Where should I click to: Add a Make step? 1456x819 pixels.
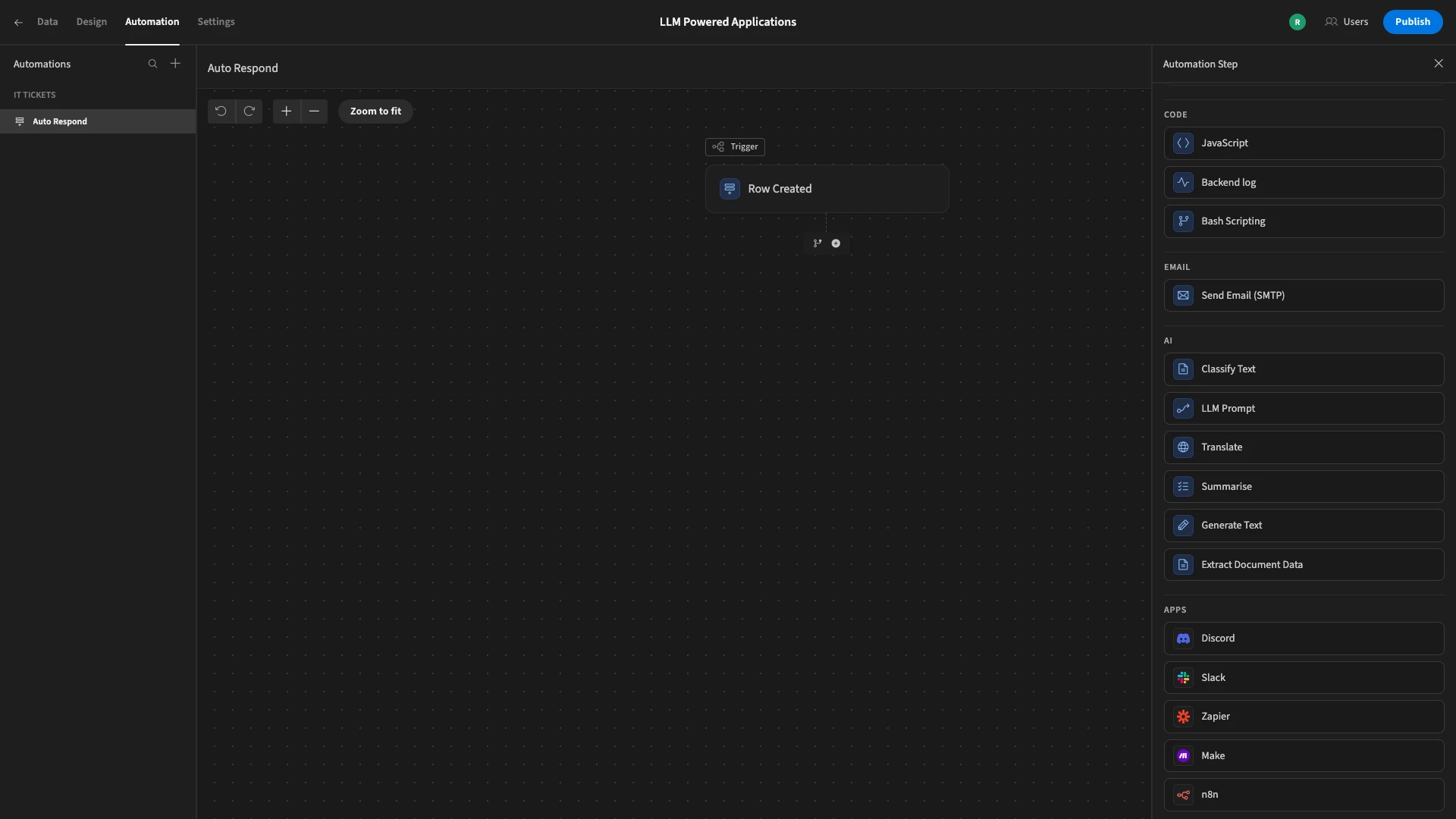(1304, 756)
